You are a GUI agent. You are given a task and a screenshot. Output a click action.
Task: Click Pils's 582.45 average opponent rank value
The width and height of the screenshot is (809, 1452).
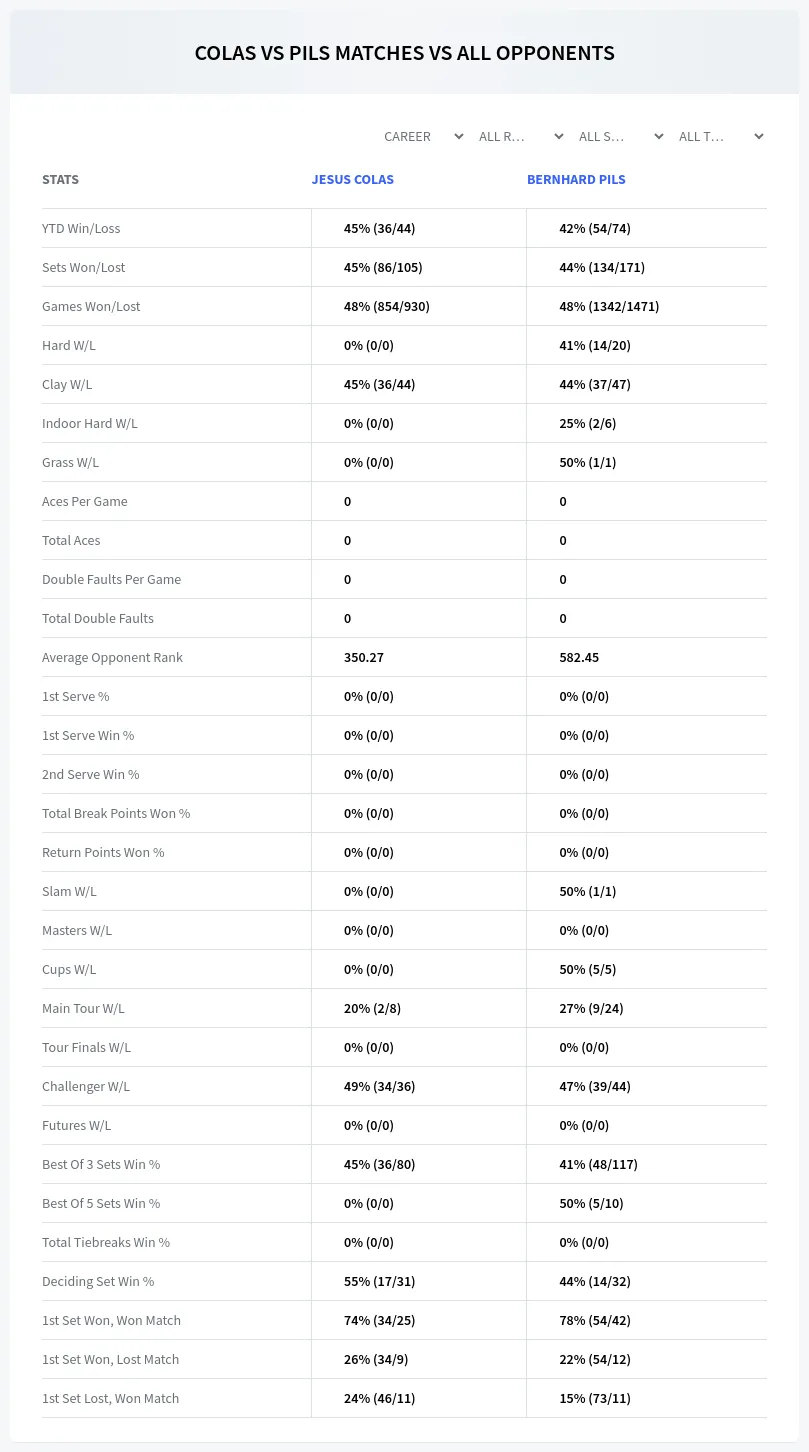click(x=580, y=657)
